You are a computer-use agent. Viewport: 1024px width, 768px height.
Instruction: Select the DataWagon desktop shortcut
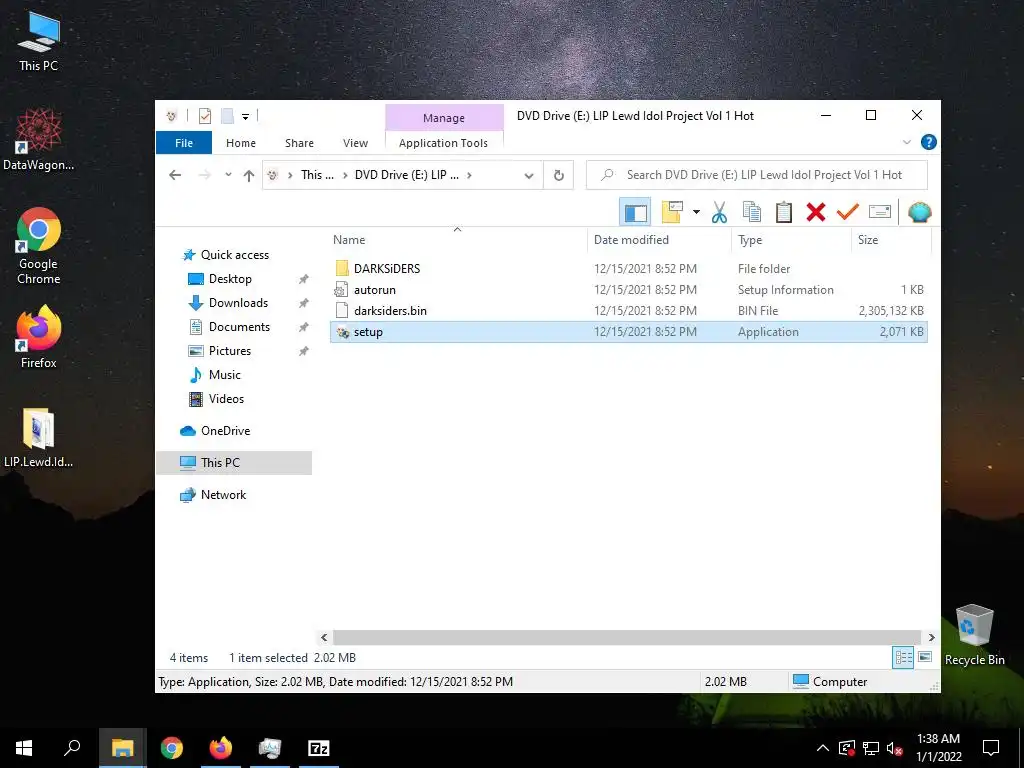click(x=39, y=140)
